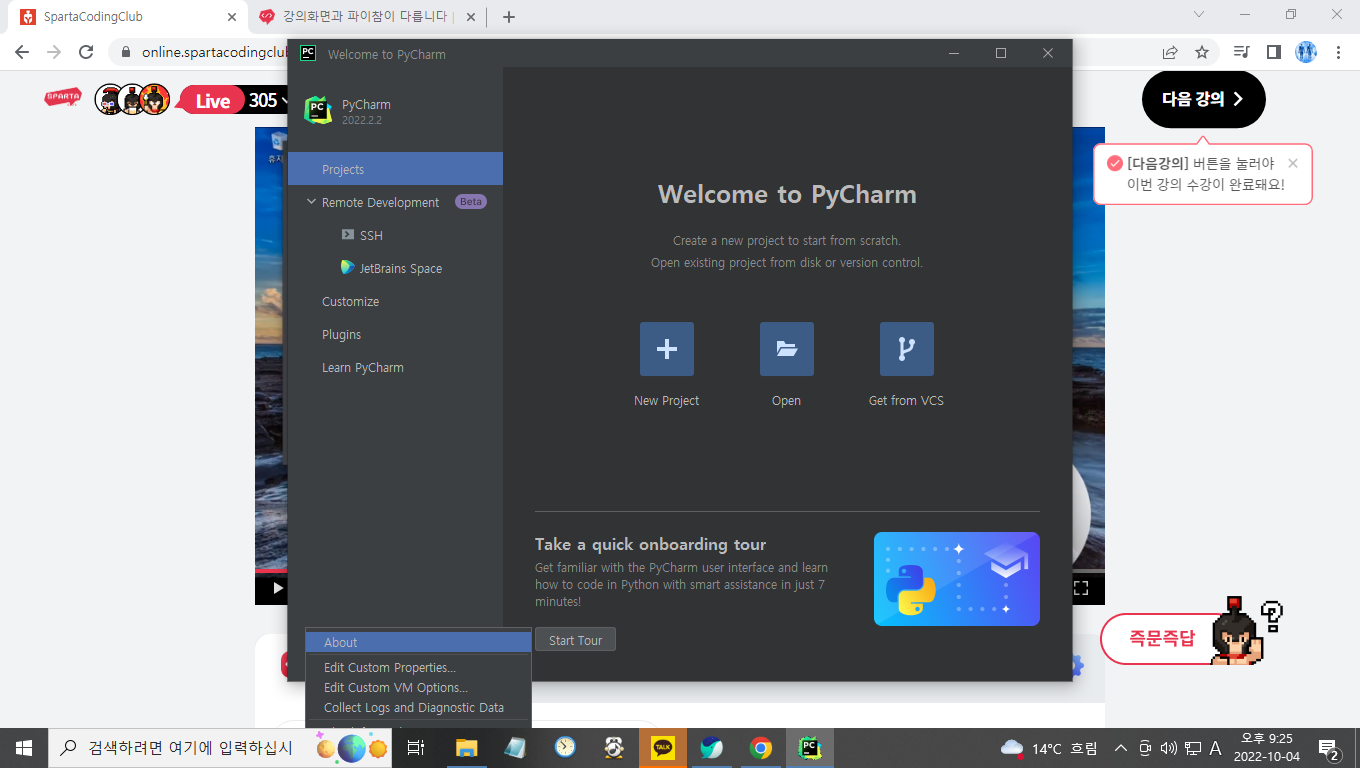Screen dimensions: 1360x768
Task: Click the Get from VCS branch icon
Action: [907, 349]
